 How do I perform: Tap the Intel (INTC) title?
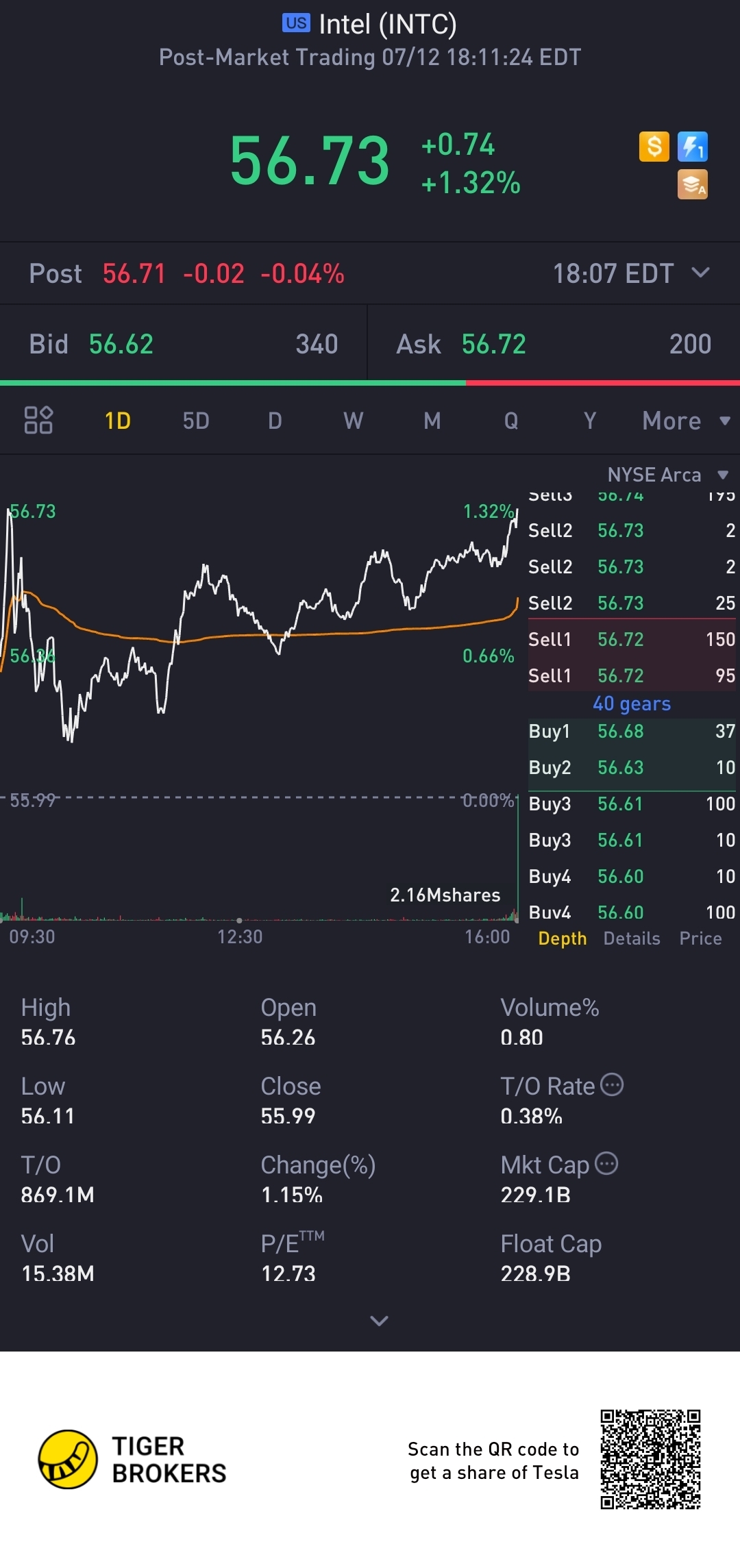388,24
